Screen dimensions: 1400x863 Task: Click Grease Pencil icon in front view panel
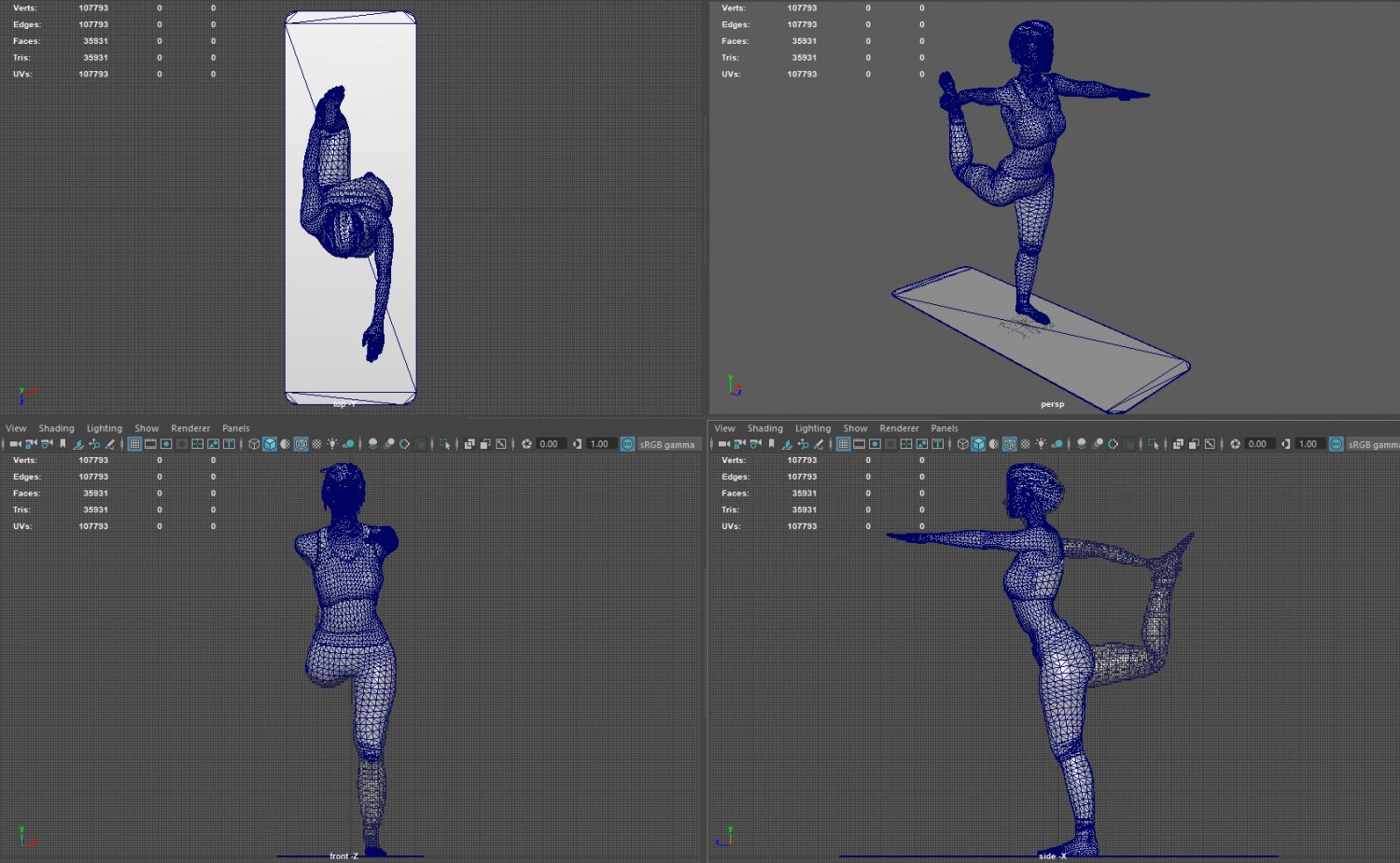click(110, 444)
